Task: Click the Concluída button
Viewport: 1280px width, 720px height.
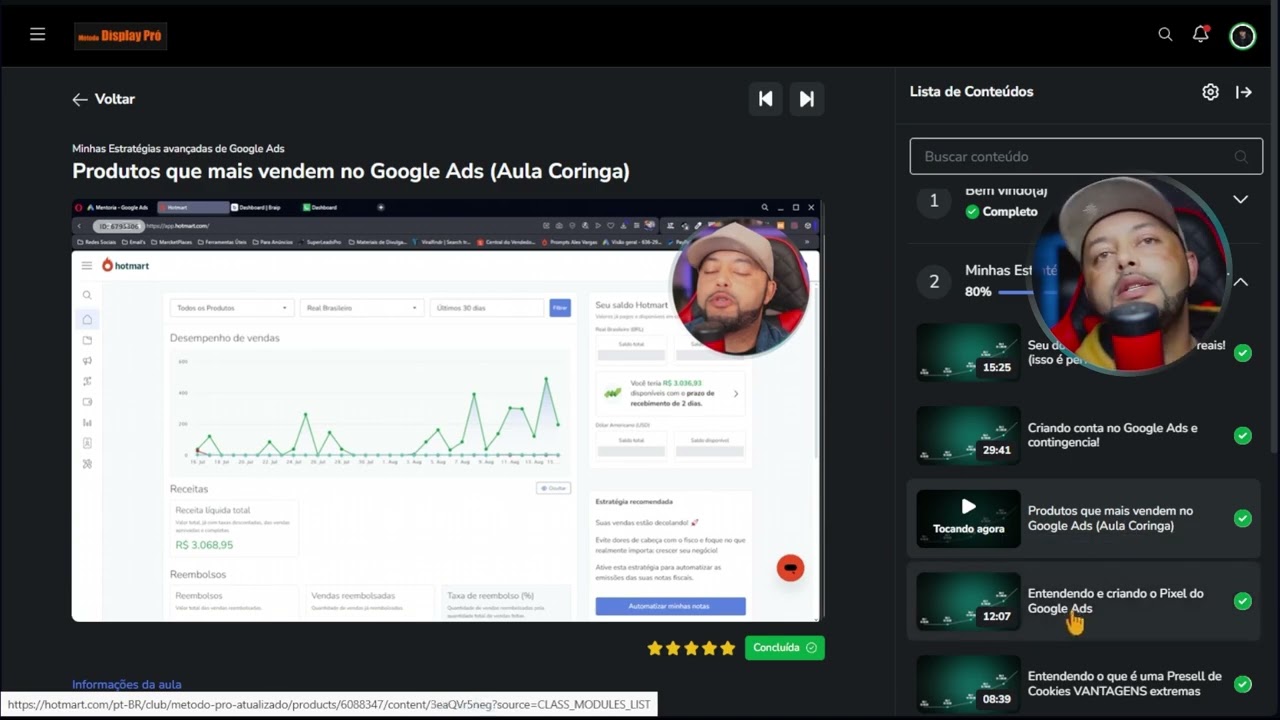Action: pyautogui.click(x=785, y=648)
